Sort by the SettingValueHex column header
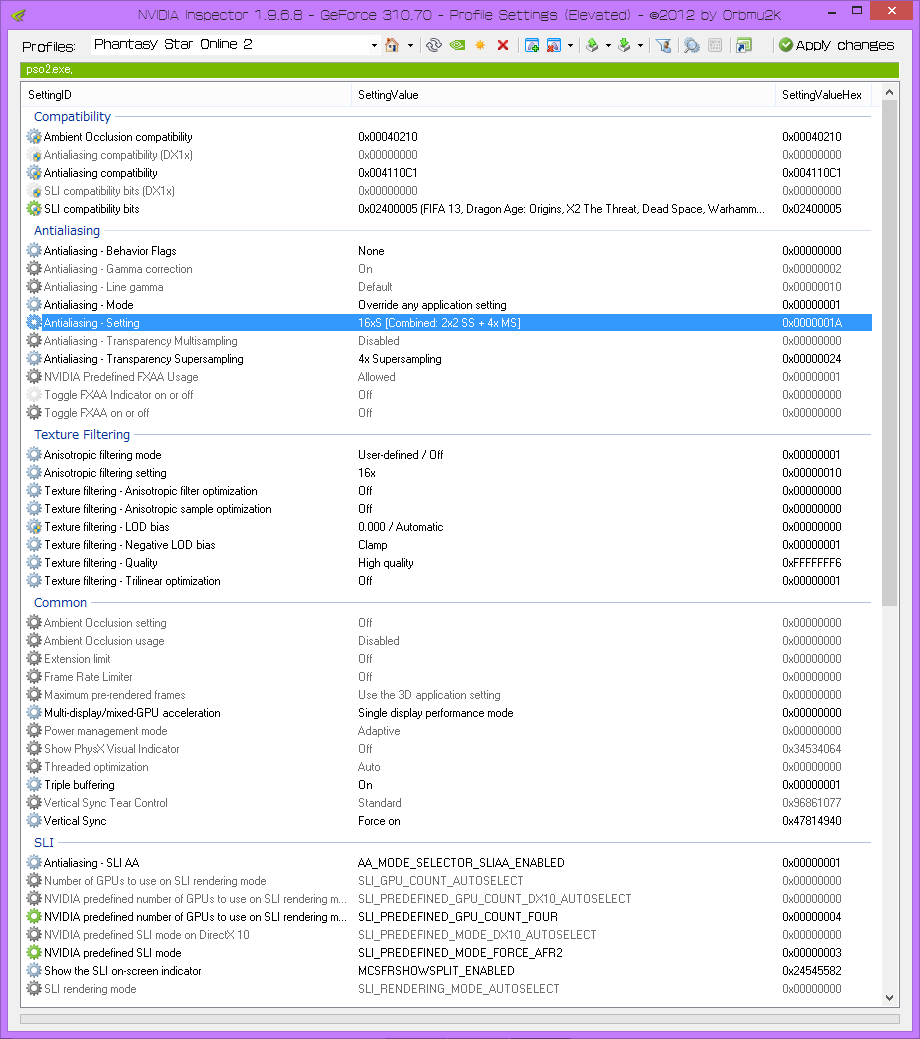The height and width of the screenshot is (1039, 920). 823,95
